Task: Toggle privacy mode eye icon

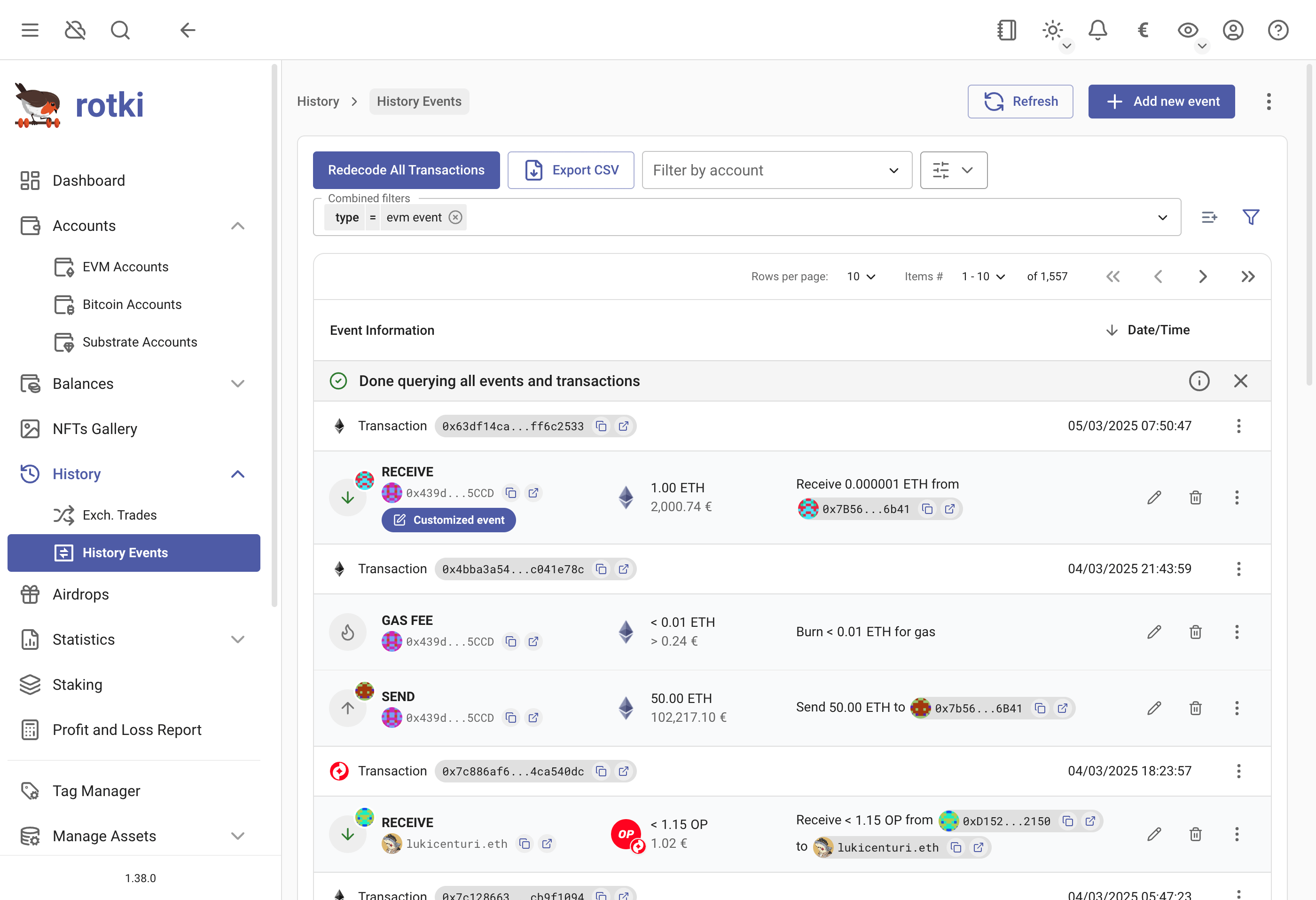Action: pos(1188,30)
